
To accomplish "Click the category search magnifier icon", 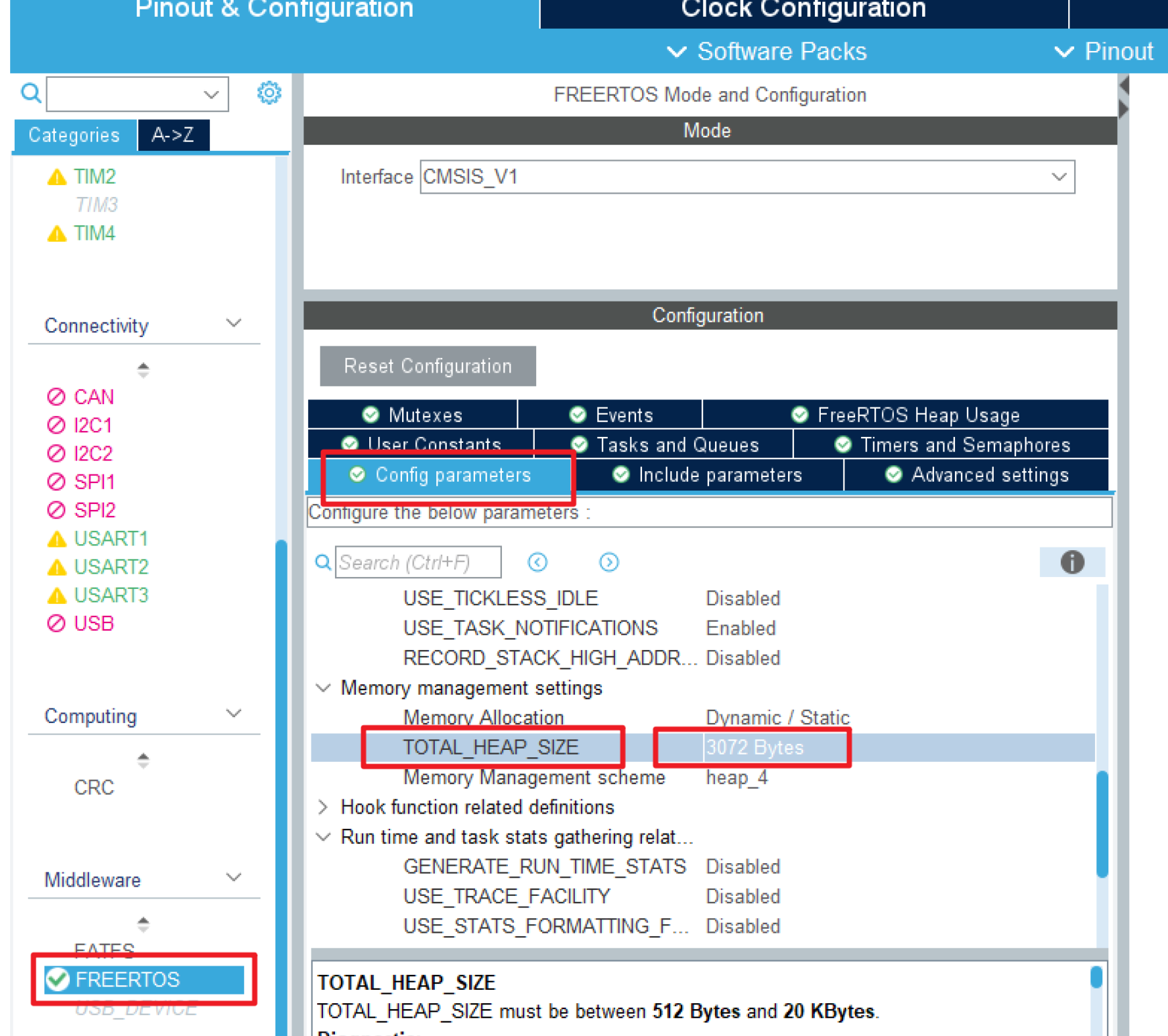I will 31,92.
